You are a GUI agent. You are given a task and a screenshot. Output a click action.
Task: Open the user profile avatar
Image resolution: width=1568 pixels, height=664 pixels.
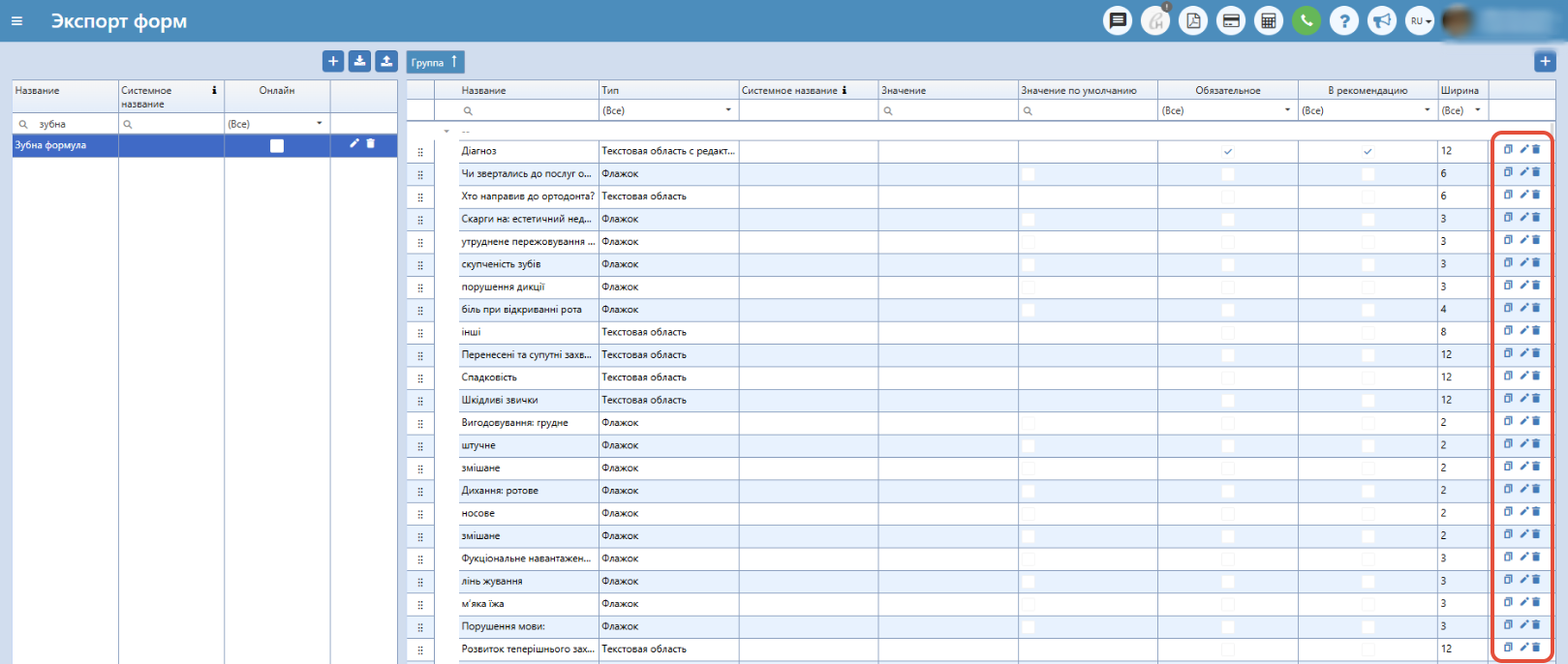[x=1458, y=20]
